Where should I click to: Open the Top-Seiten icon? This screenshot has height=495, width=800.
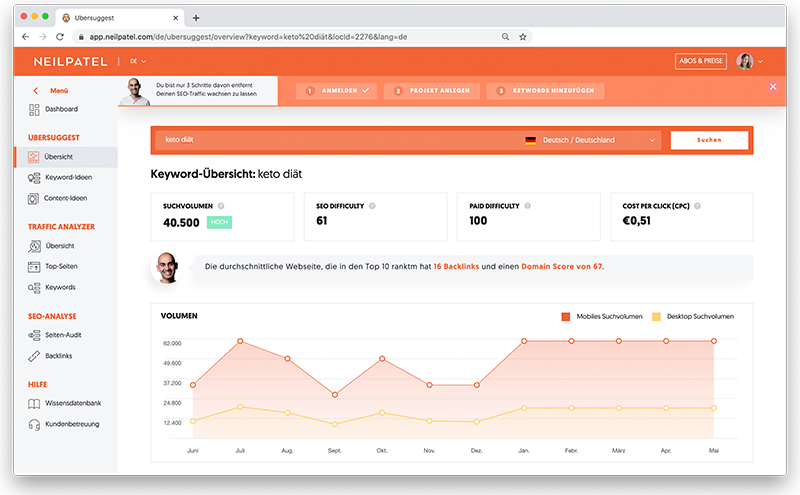pos(34,267)
